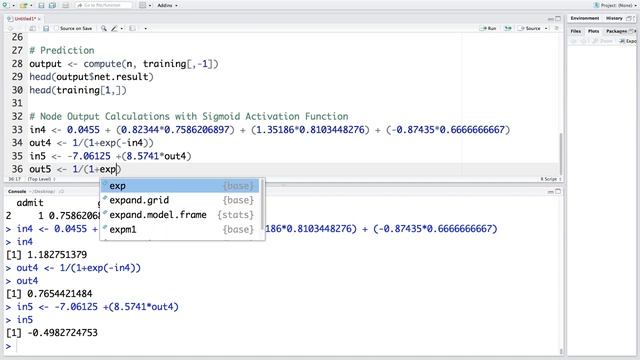Select the Console tab
Screen dimensions: 640x360
(x=17, y=191)
